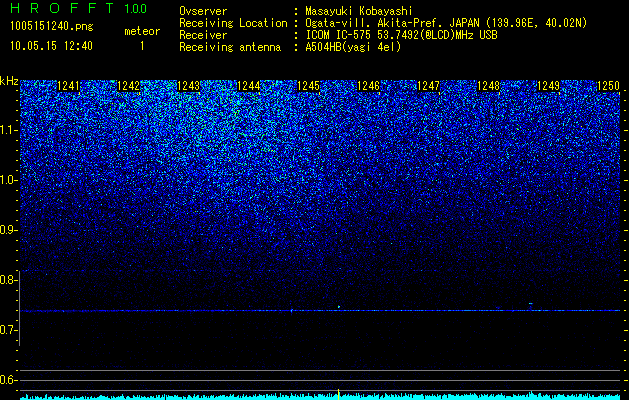Click the Receiving antenna label
This screenshot has width=629, height=400.
coord(230,47)
